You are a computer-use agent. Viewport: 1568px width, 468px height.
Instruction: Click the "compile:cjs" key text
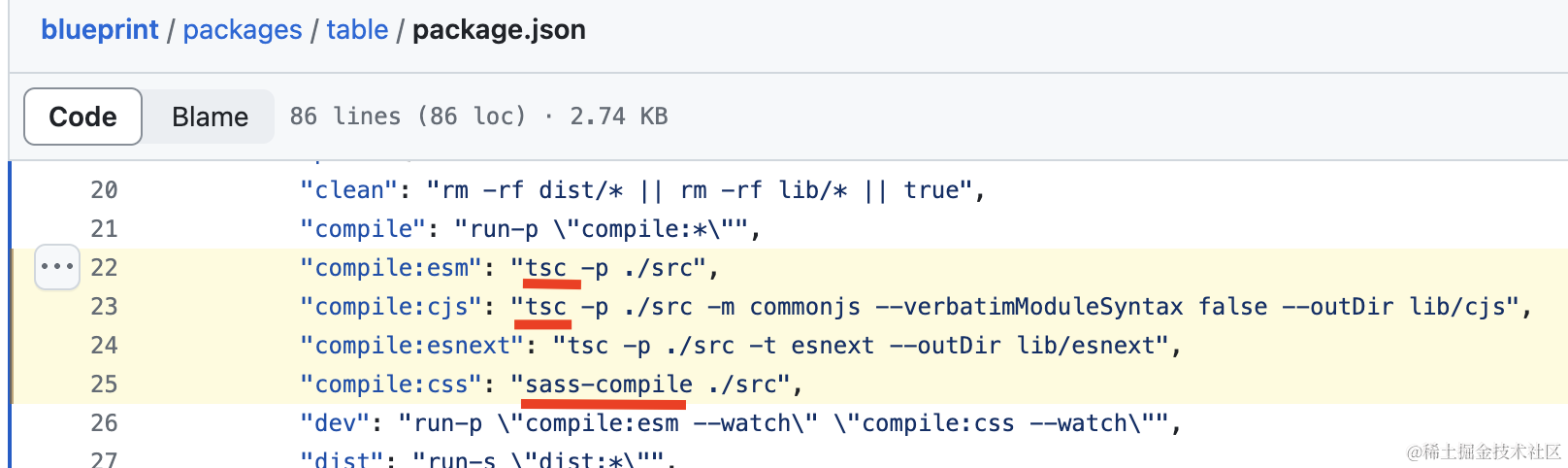[391, 307]
